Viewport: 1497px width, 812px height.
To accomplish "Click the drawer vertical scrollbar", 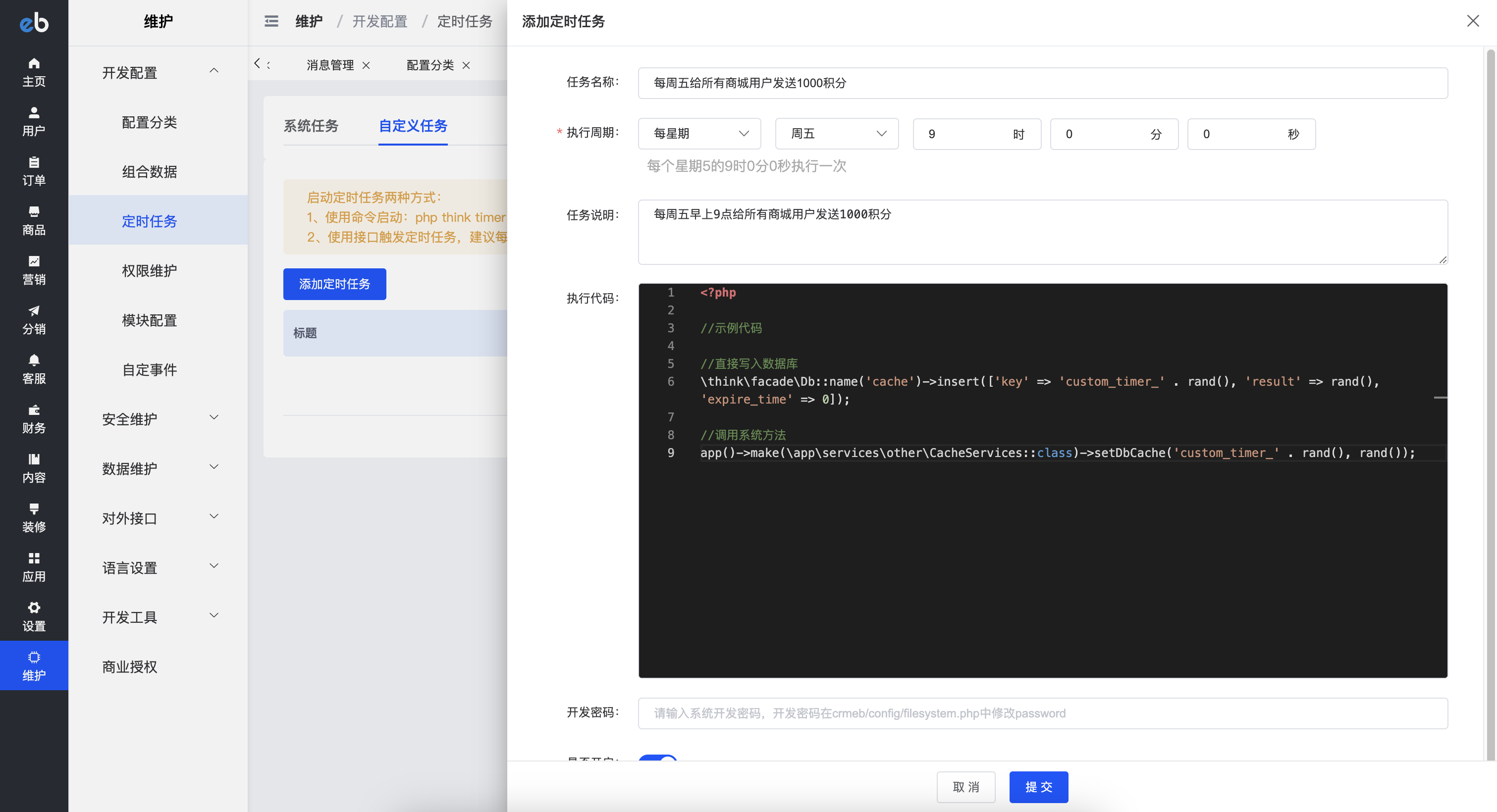I will [x=1491, y=405].
